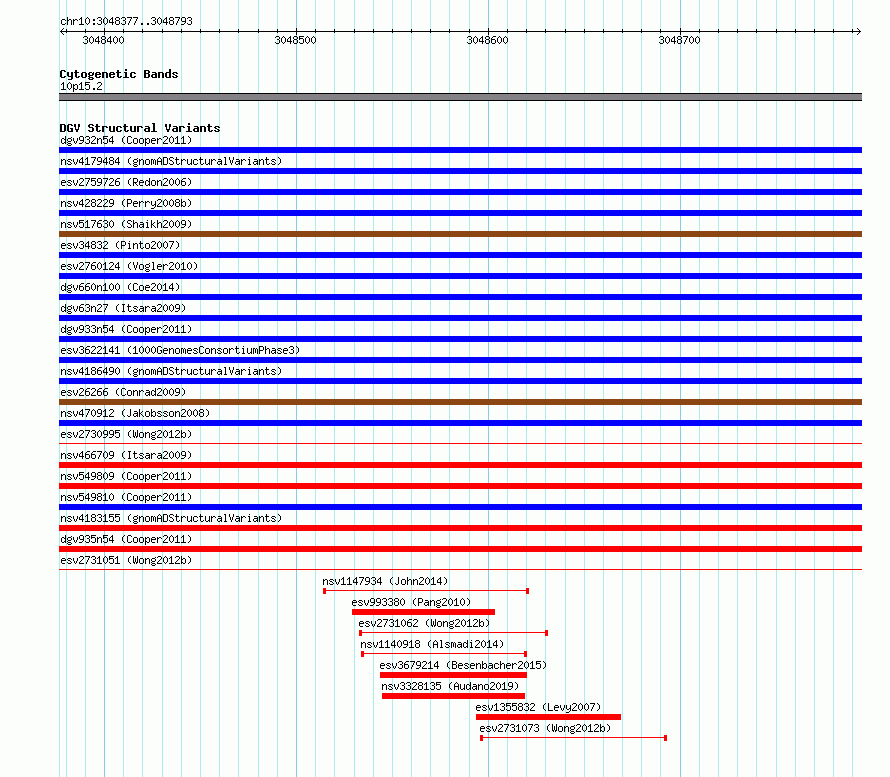Select the esv2759726 (Redon2006) variant

[x=126, y=182]
